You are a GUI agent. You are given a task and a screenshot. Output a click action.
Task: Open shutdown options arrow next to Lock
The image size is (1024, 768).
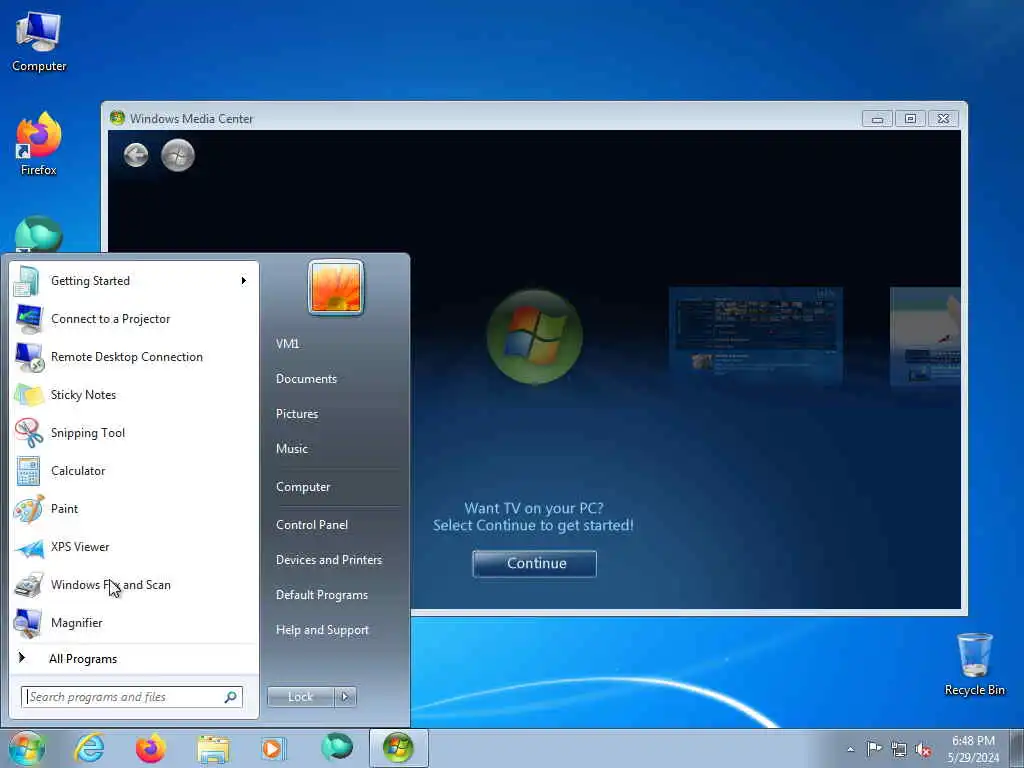345,697
